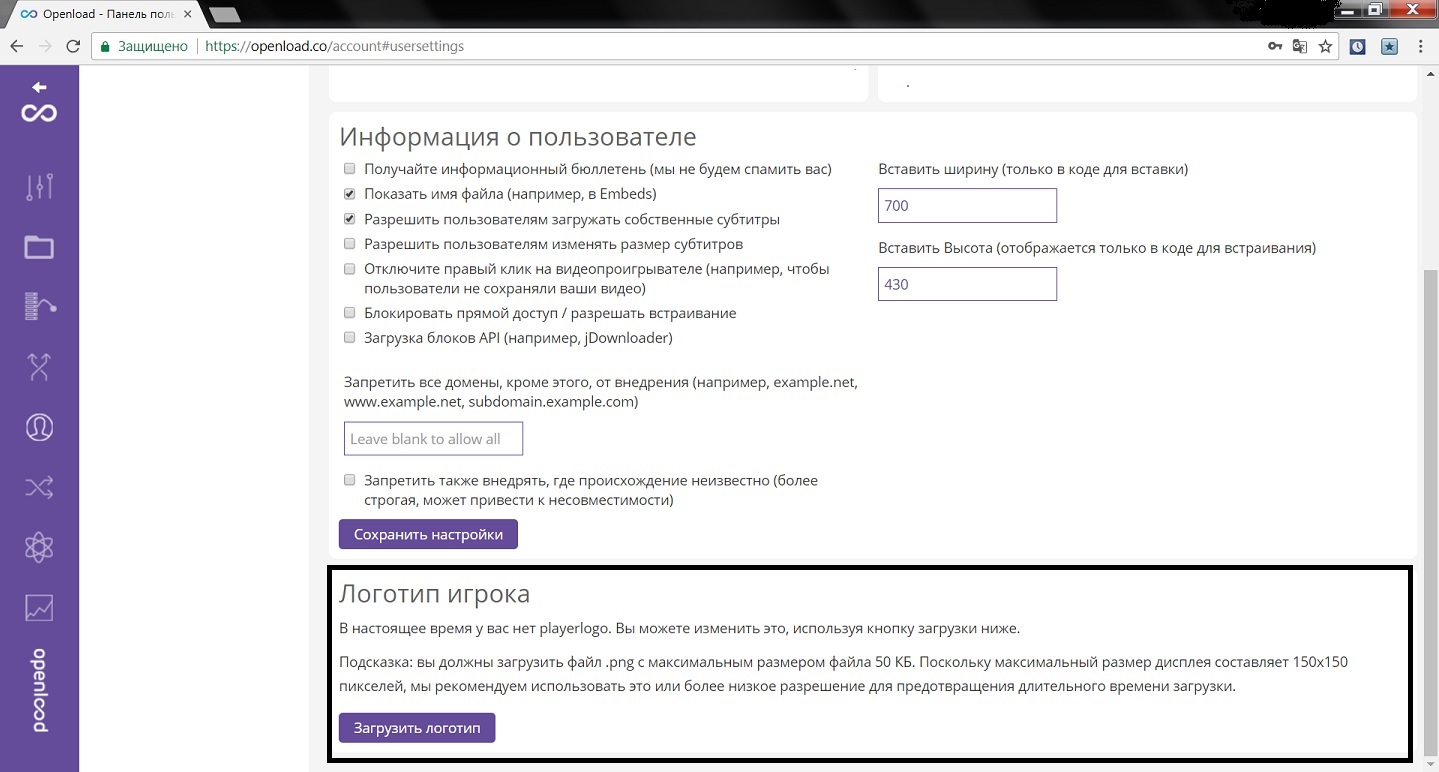Toggle the 'Блокировать прямой доступ' checkbox

350,313
